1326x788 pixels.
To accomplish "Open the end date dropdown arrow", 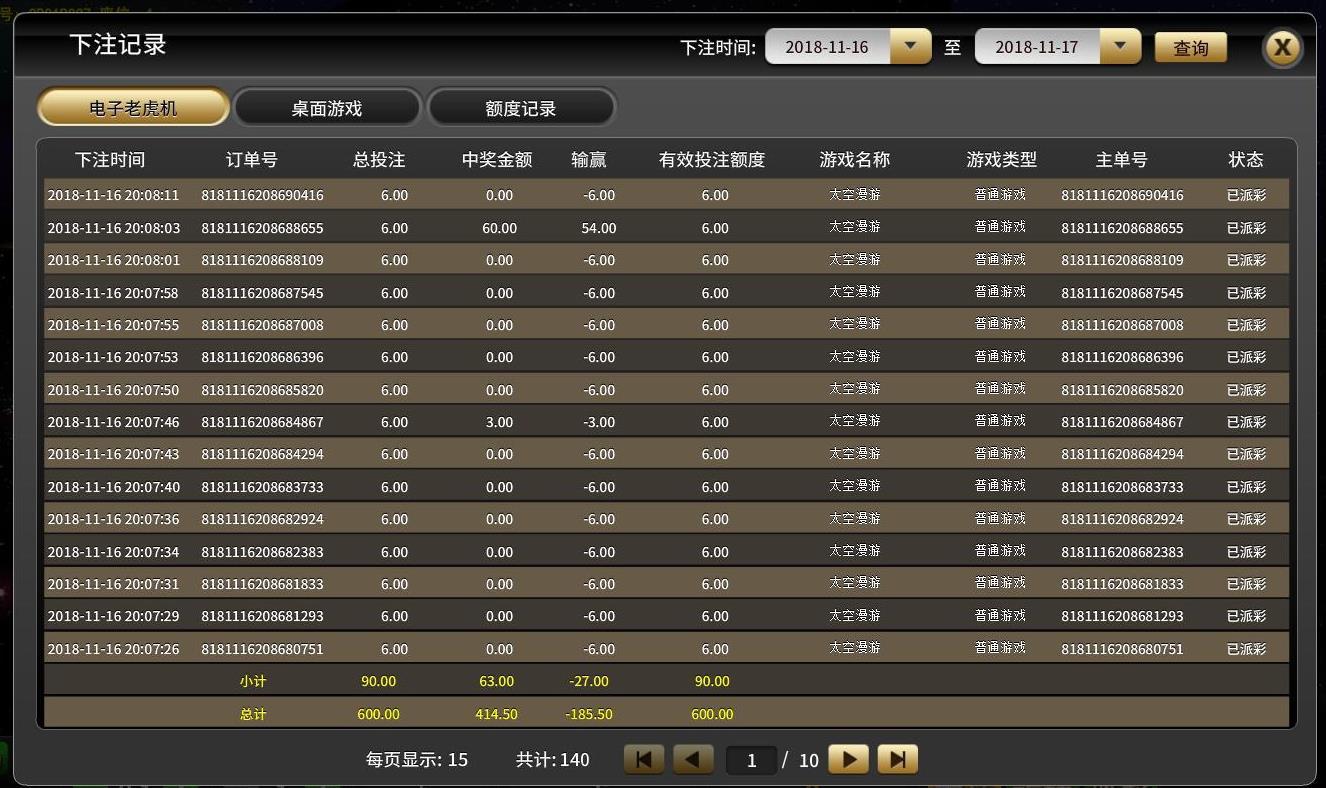I will [x=1120, y=46].
